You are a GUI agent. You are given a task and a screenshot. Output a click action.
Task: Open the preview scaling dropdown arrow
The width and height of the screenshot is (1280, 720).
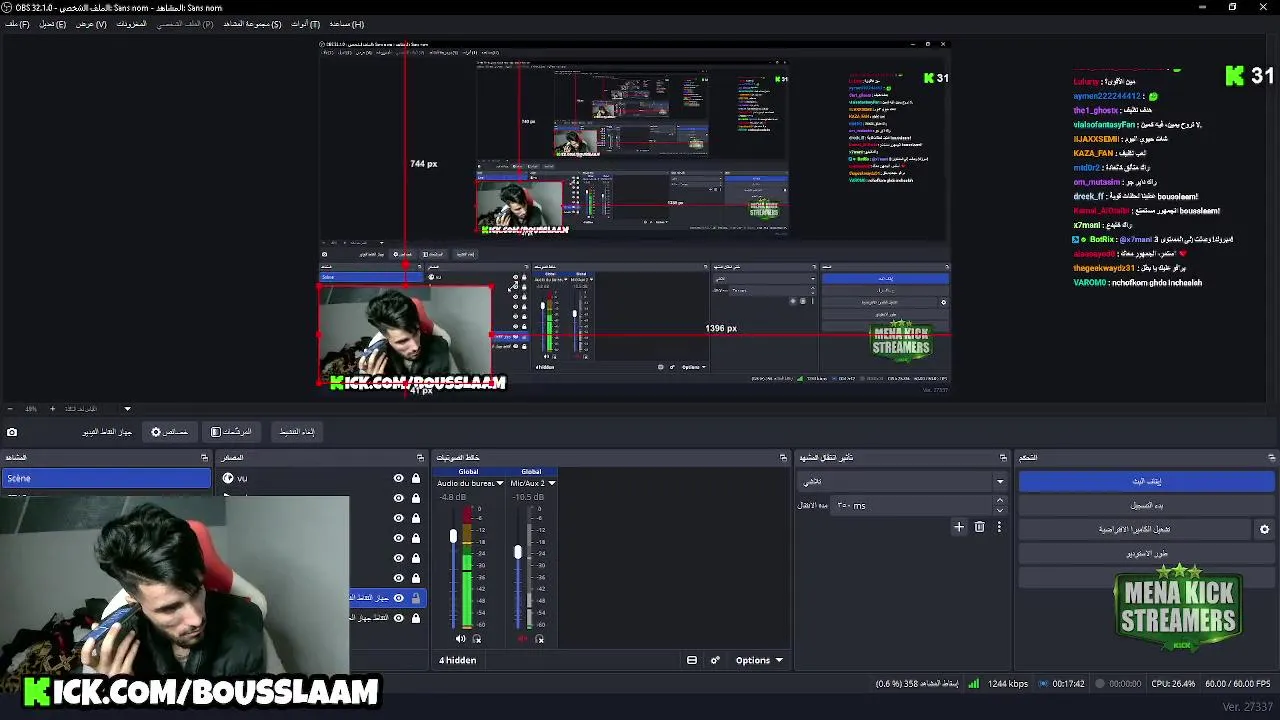pyautogui.click(x=127, y=408)
